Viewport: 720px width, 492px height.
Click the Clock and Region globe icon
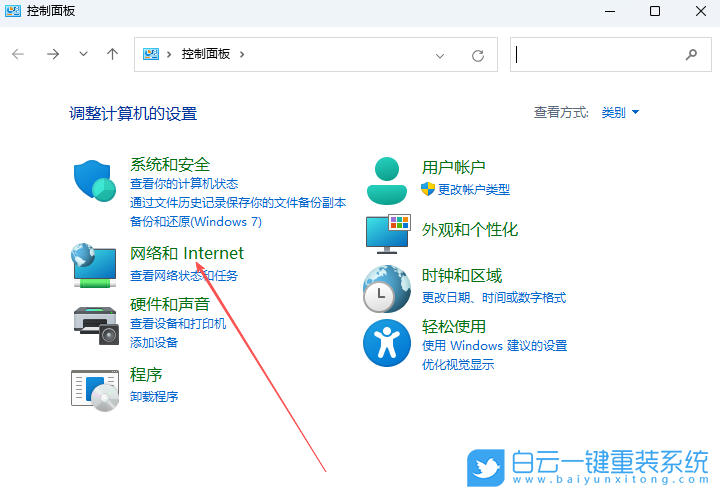tap(387, 288)
